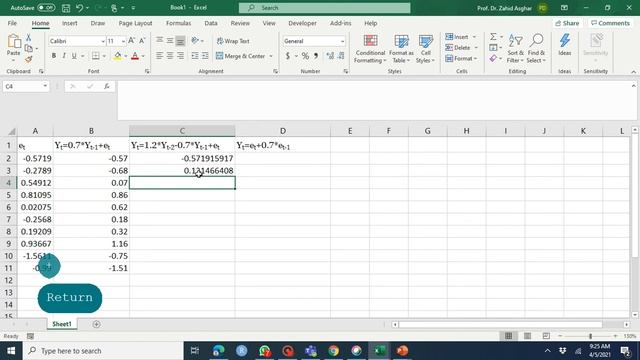Screen dimensions: 640x360
Task: Select the Sheet1 tab
Action: tap(62, 324)
